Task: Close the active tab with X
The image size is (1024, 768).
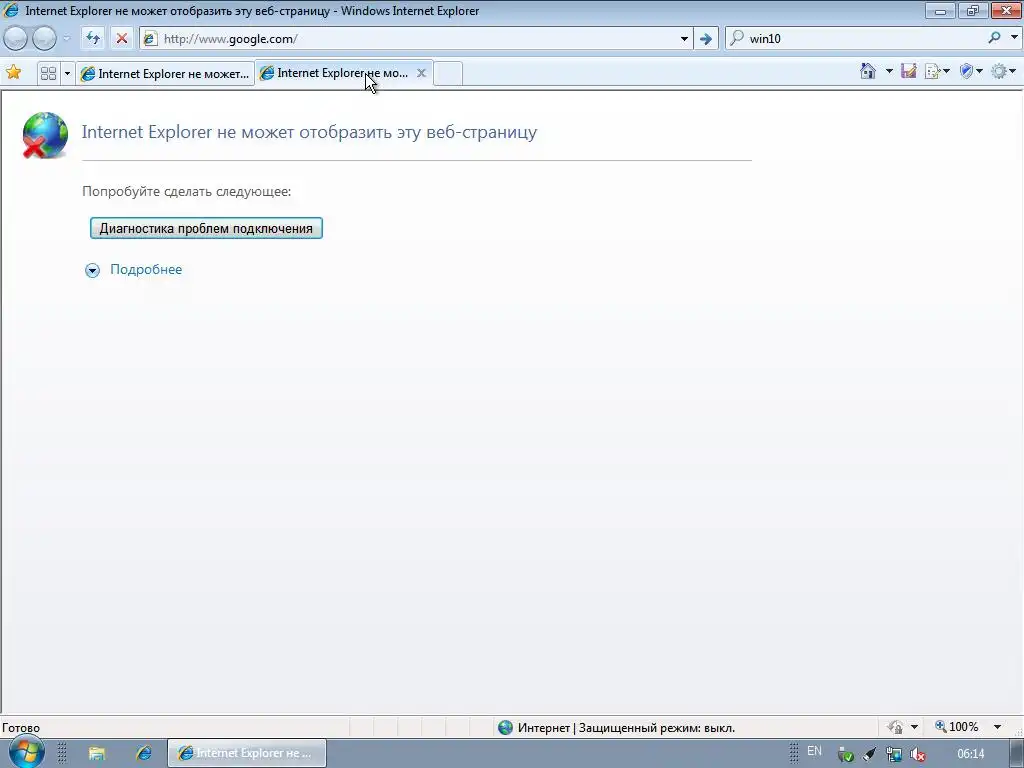Action: [x=421, y=73]
